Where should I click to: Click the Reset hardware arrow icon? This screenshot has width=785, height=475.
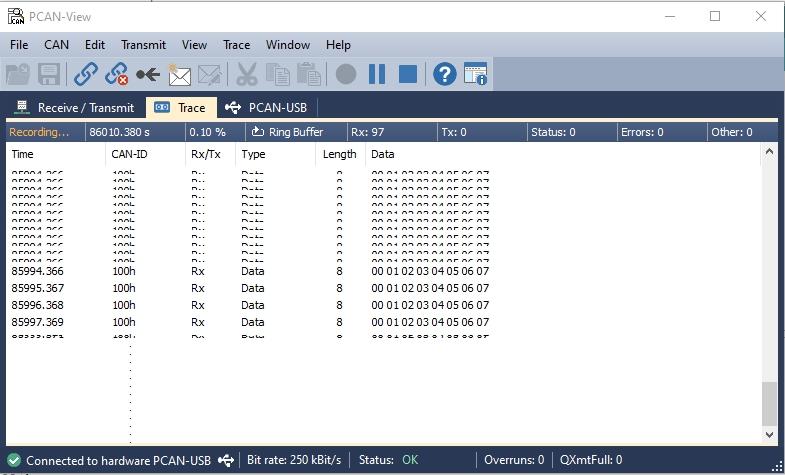(148, 75)
